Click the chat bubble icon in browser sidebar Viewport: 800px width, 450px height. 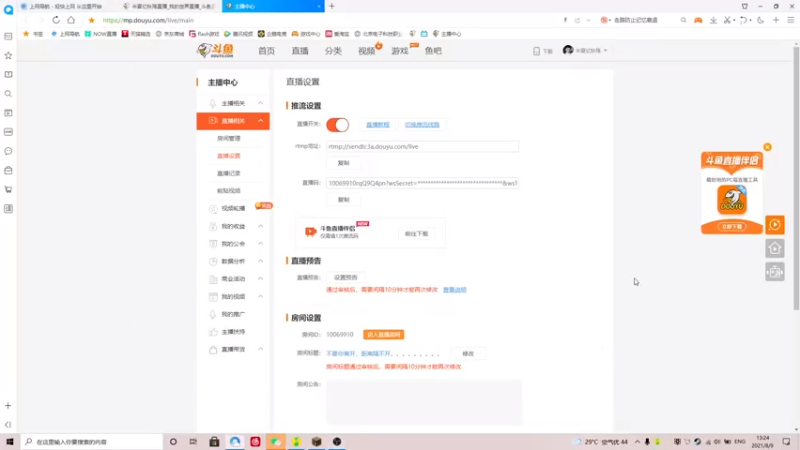pyautogui.click(x=8, y=151)
